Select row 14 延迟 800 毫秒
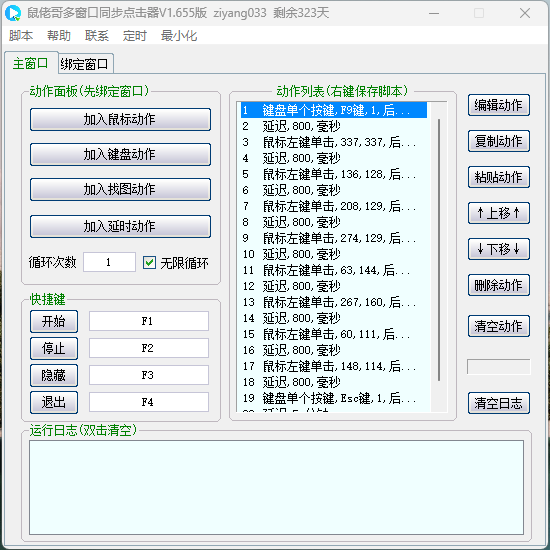Image resolution: width=550 pixels, height=550 pixels. click(334, 318)
